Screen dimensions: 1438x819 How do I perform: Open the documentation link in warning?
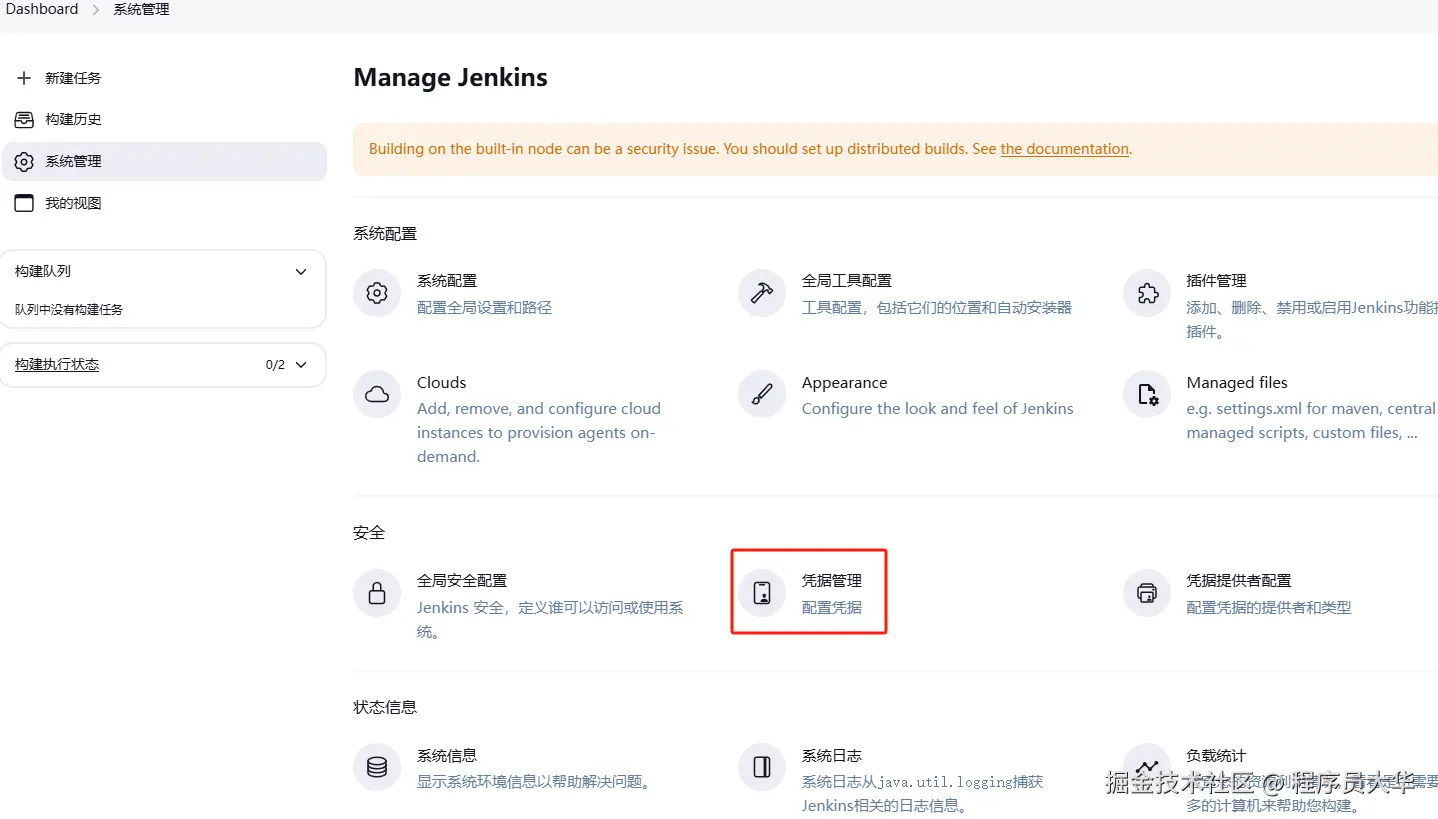tap(1064, 149)
